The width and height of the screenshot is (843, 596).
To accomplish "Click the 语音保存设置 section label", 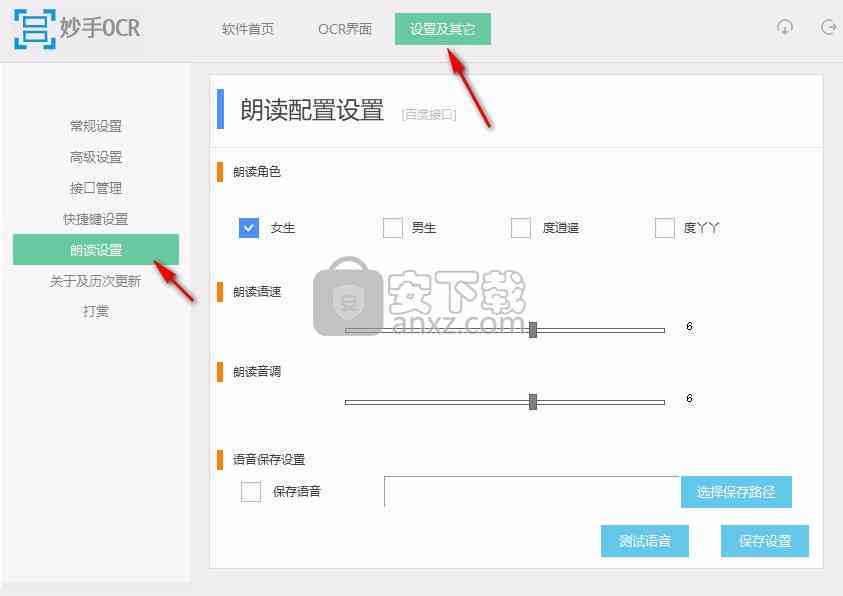I will pyautogui.click(x=269, y=459).
